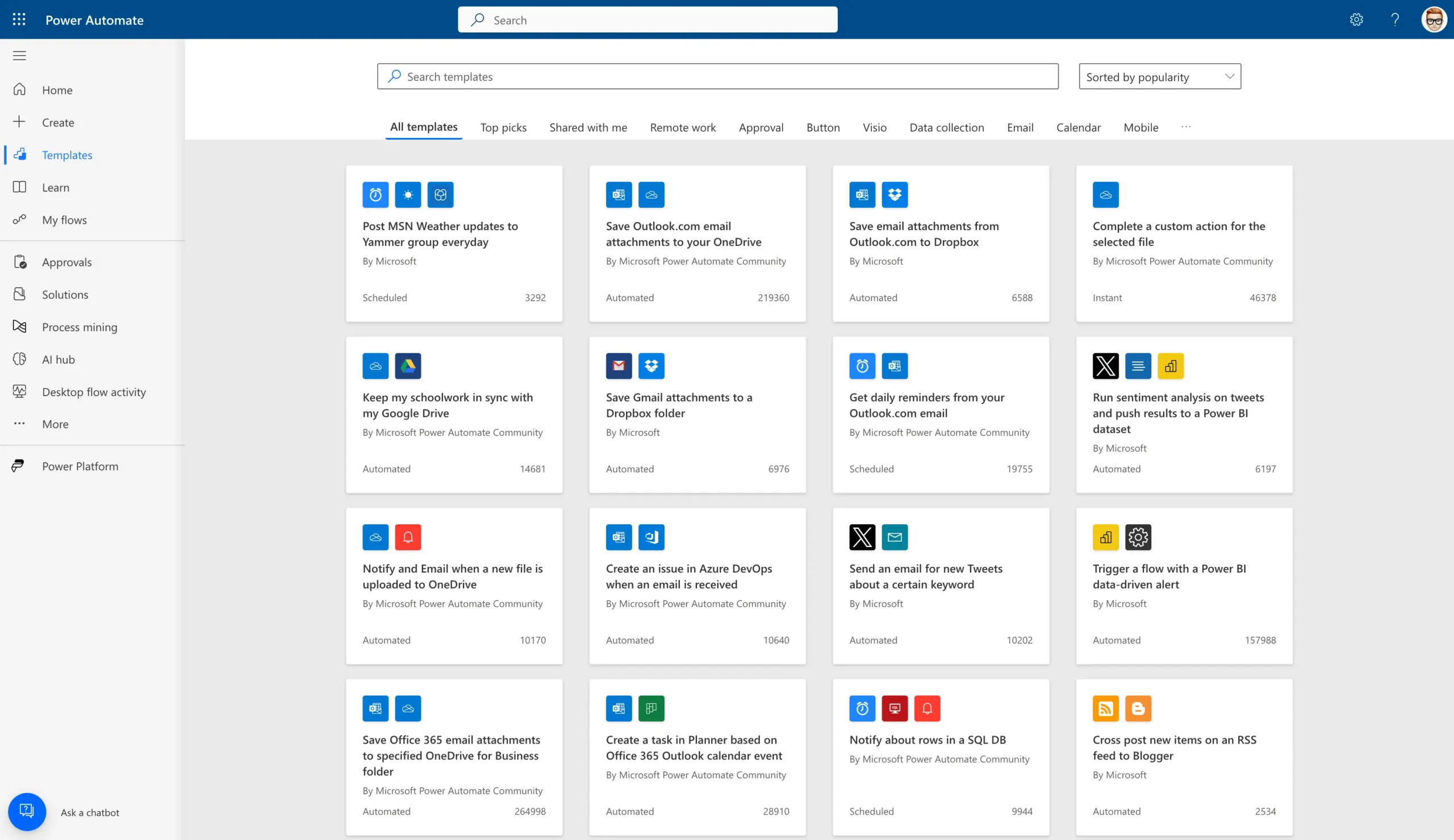Open the app launcher waffle menu
1454x840 pixels.
click(19, 19)
